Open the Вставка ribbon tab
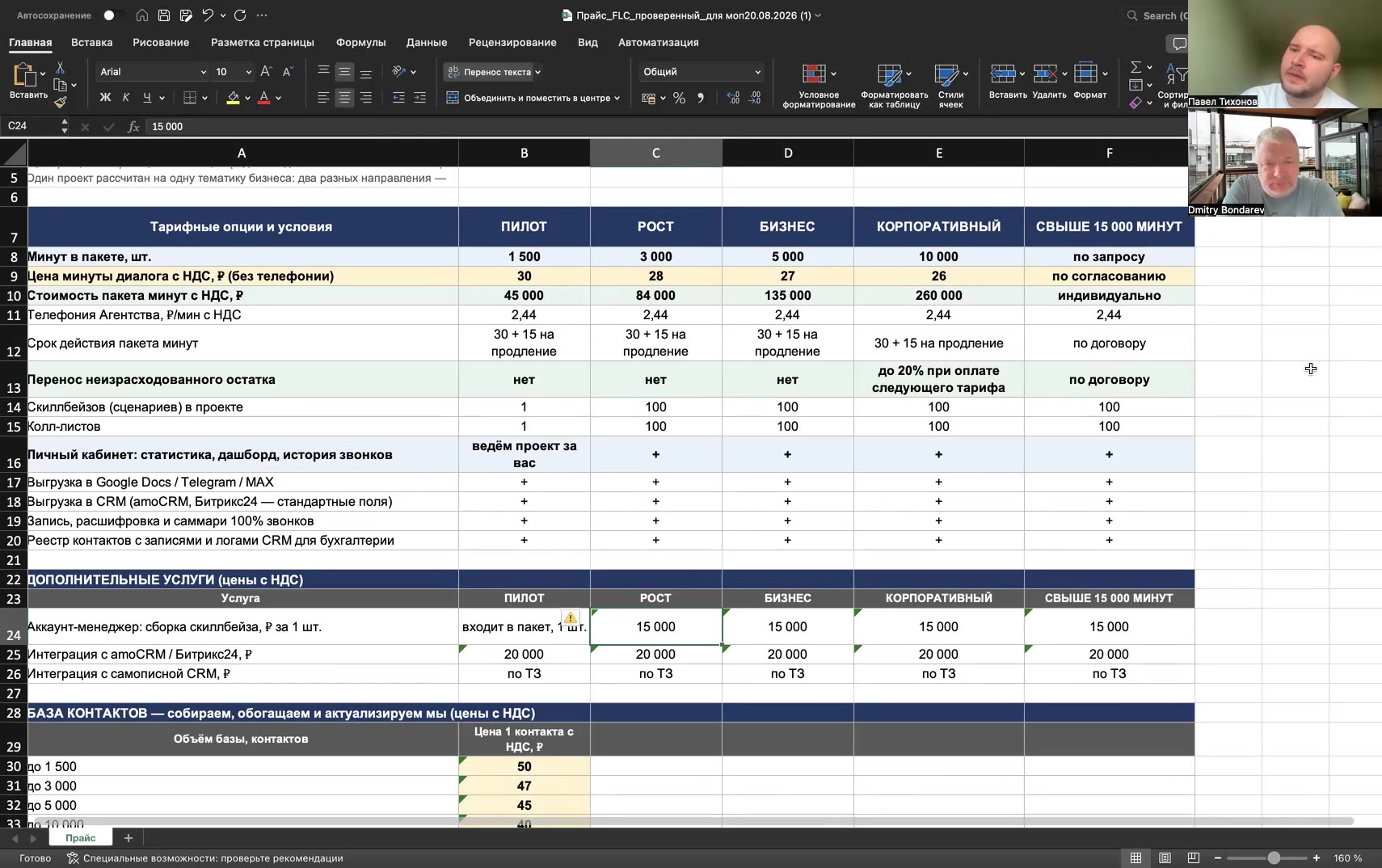The height and width of the screenshot is (868, 1382). tap(91, 42)
